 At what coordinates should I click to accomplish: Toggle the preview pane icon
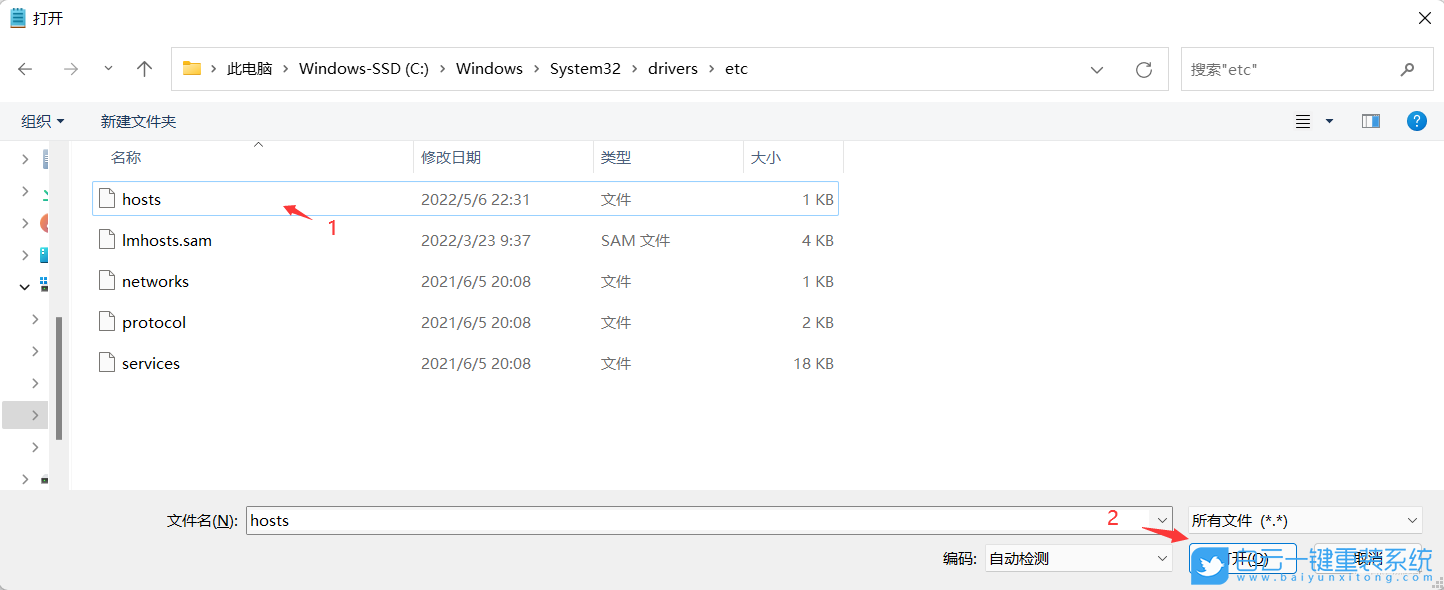[1370, 121]
